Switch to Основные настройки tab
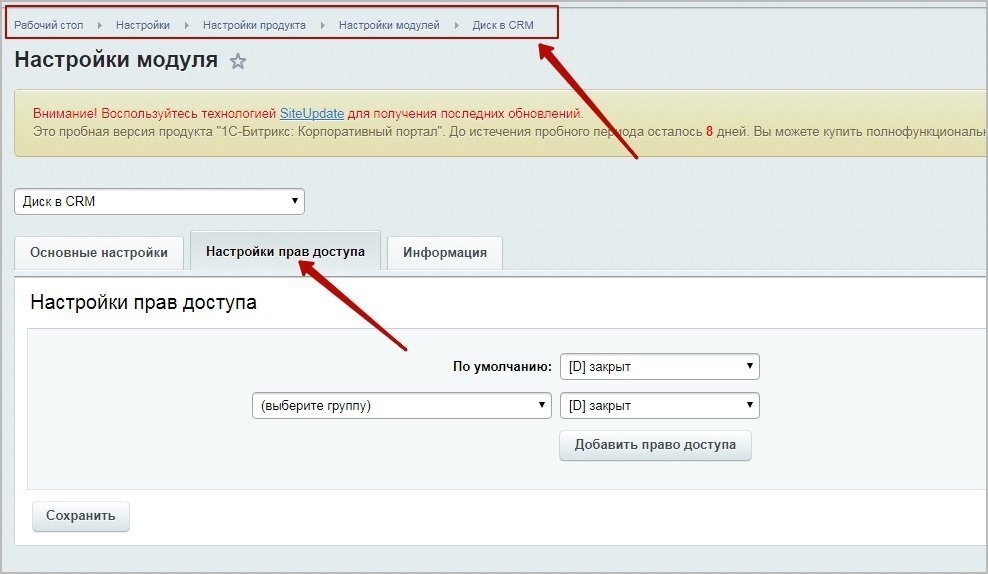This screenshot has width=988, height=574. pyautogui.click(x=99, y=253)
